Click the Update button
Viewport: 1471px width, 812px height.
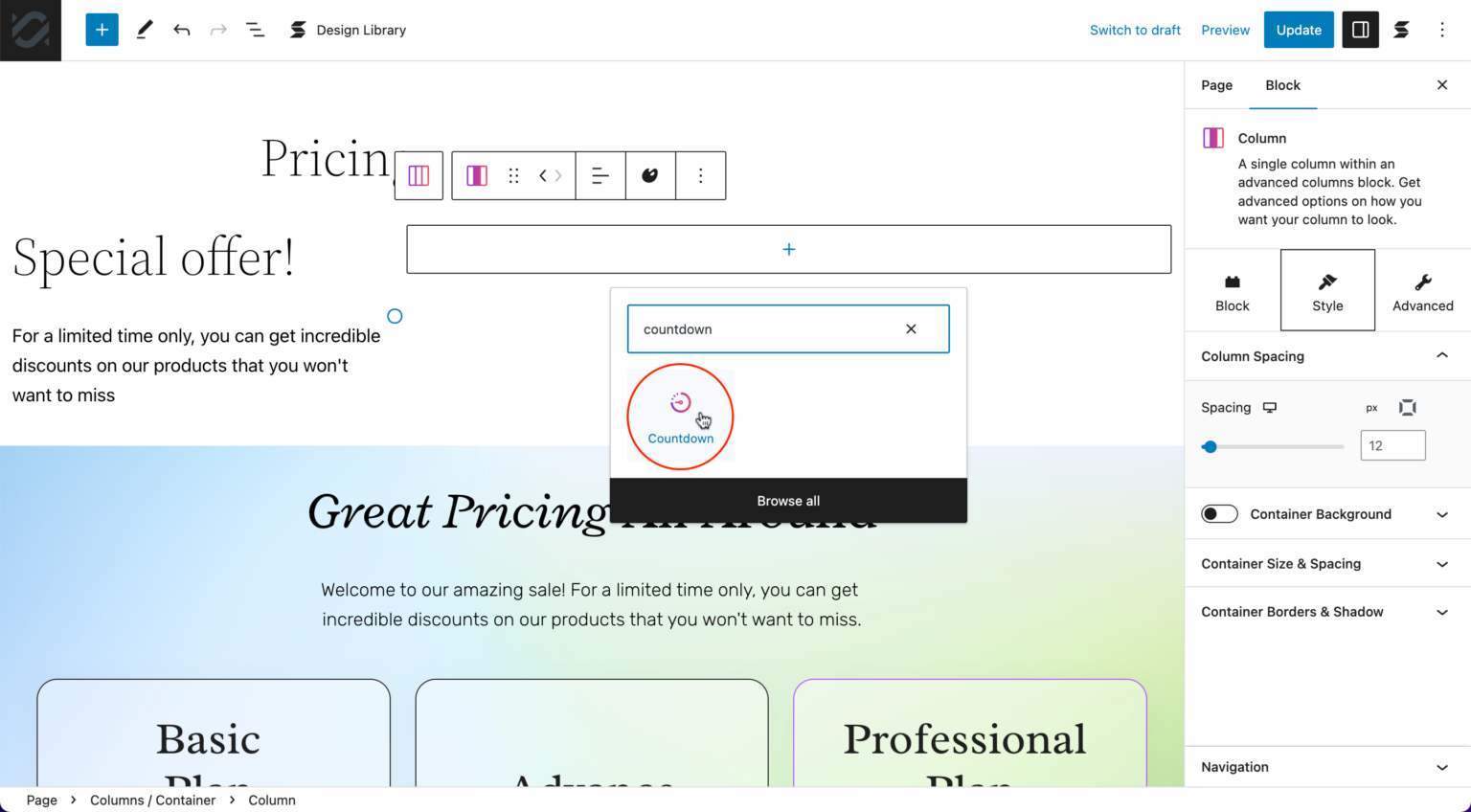(x=1298, y=30)
